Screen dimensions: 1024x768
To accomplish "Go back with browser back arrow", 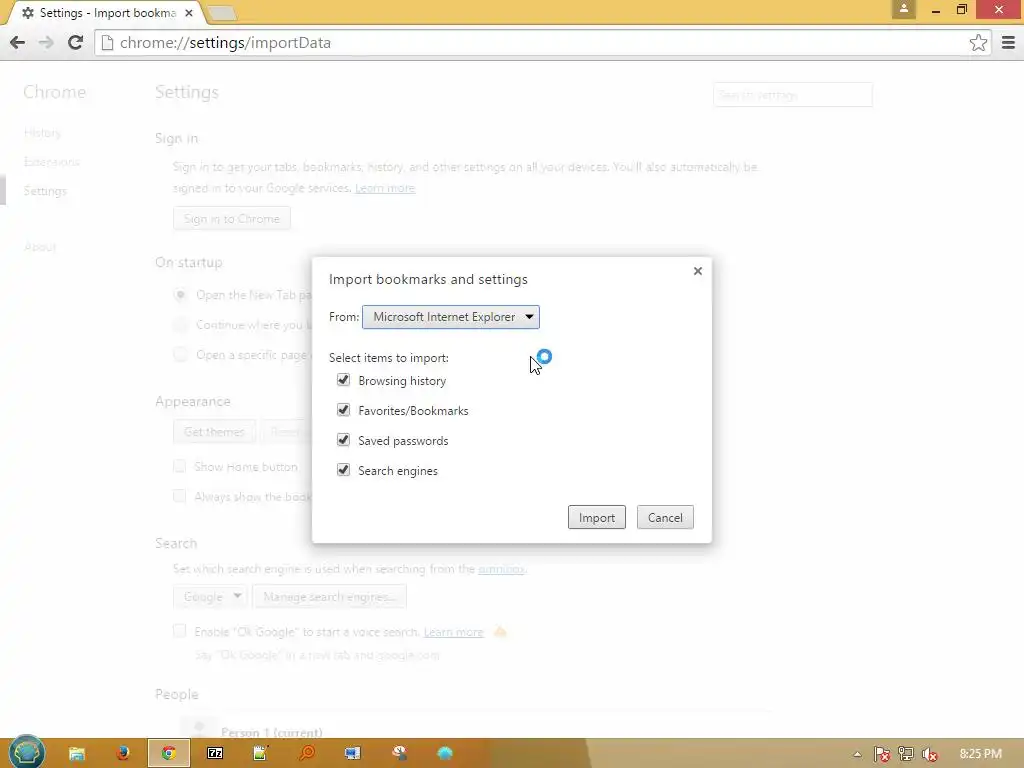I will point(18,42).
